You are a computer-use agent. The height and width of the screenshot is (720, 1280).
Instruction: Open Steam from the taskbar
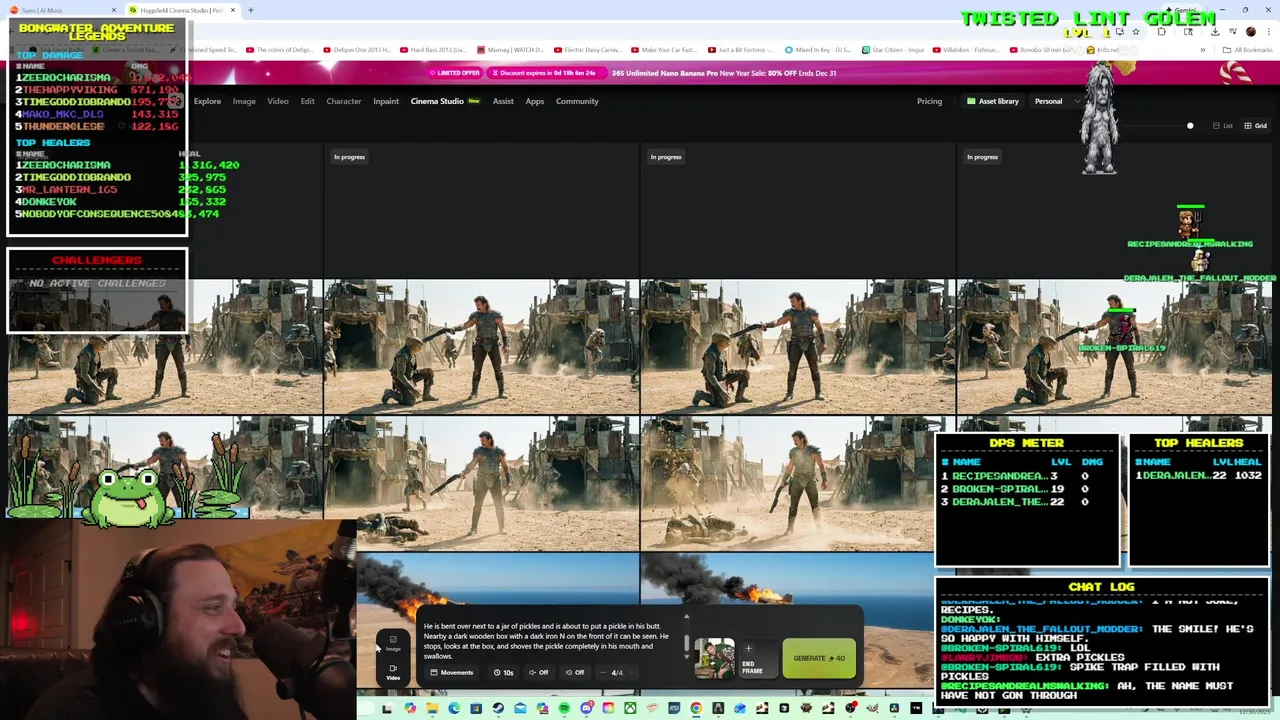point(498,709)
